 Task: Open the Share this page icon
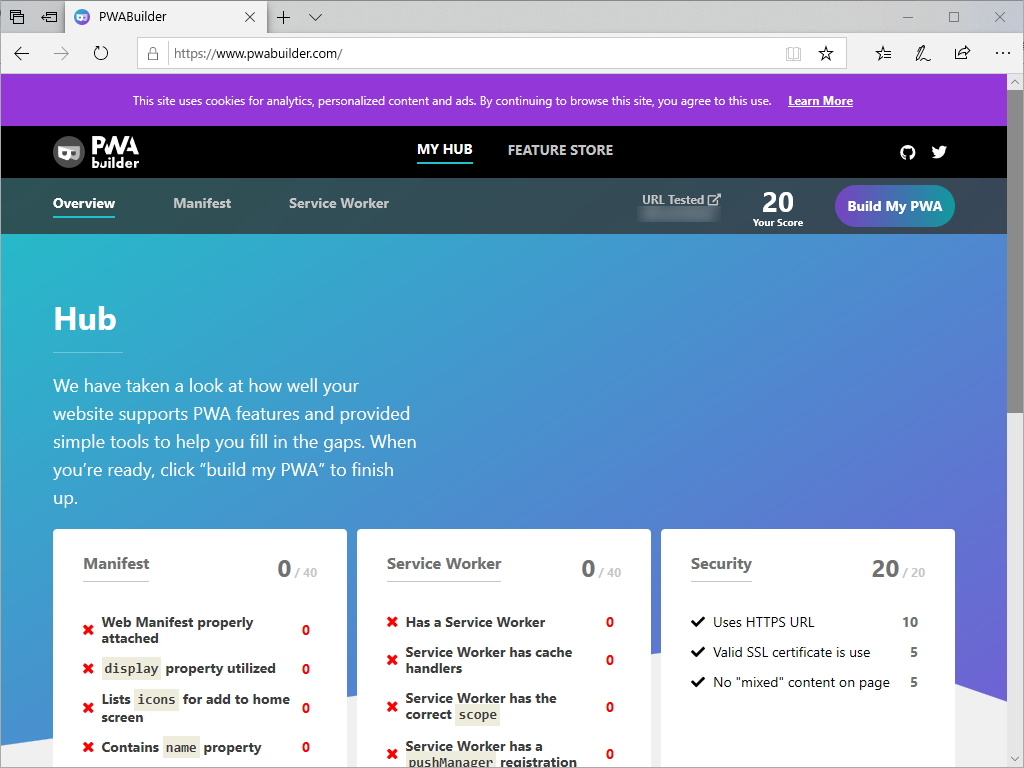click(x=962, y=55)
